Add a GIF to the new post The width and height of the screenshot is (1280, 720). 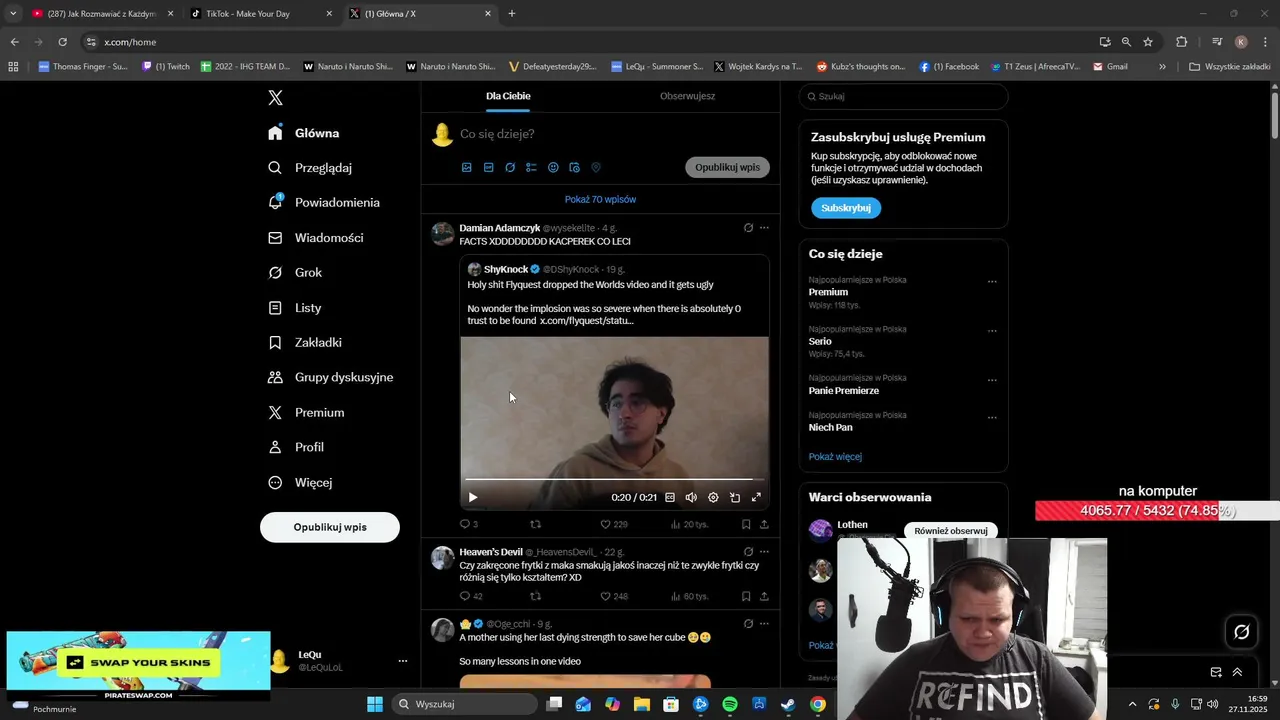(x=488, y=168)
